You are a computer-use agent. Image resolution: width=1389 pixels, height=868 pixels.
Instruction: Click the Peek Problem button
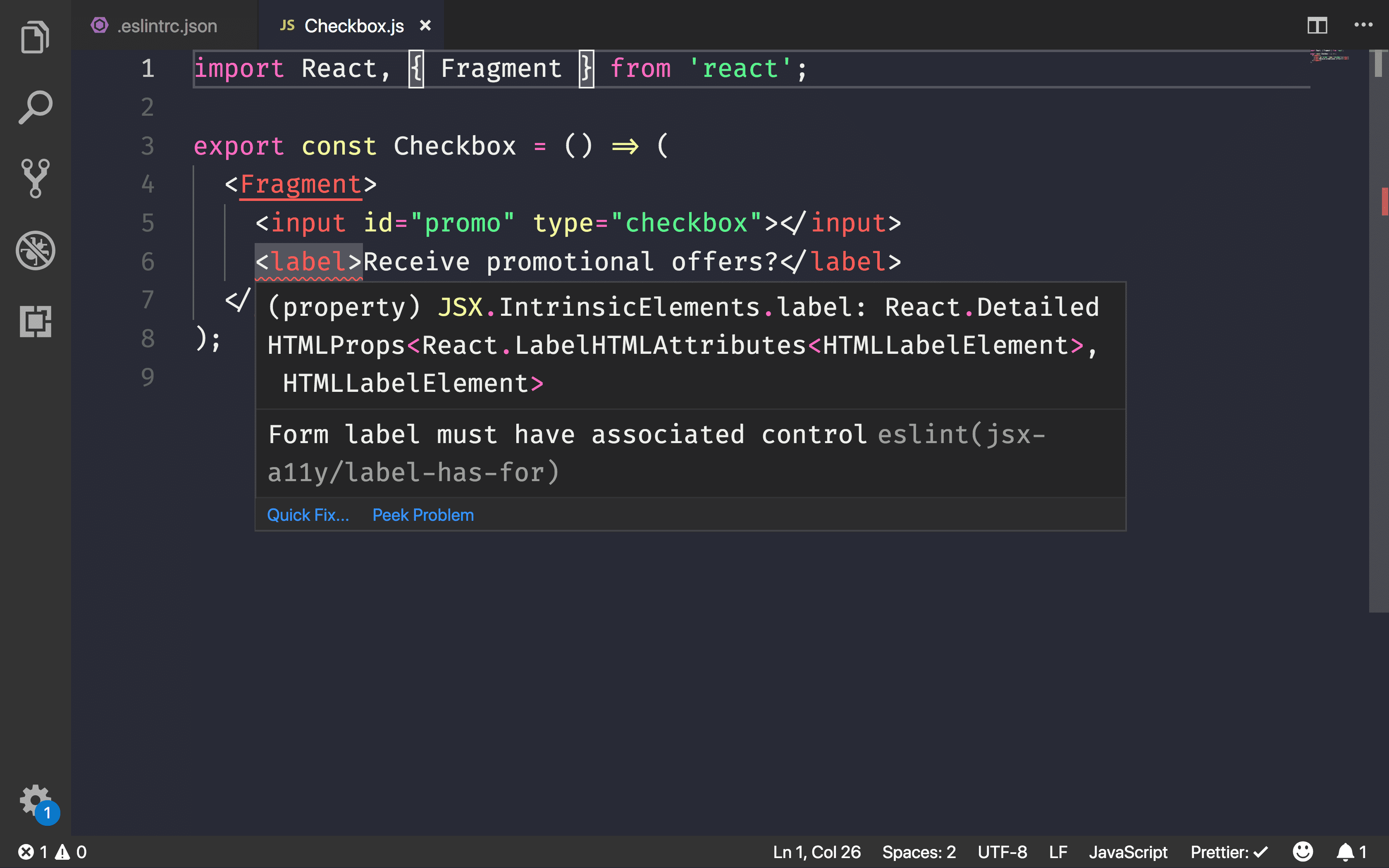tap(423, 514)
